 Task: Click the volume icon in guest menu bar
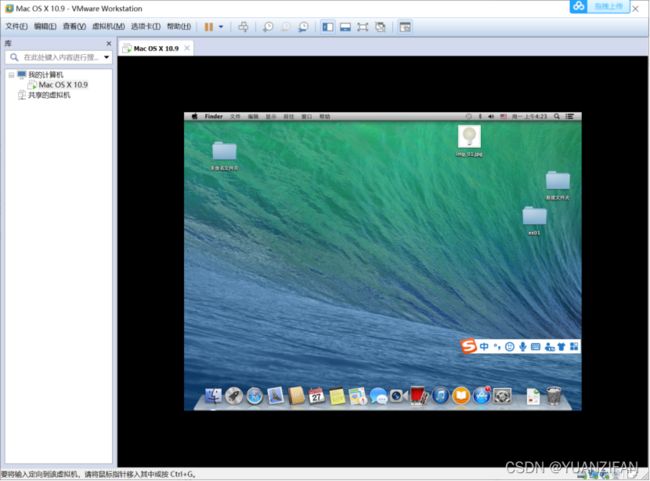point(491,117)
